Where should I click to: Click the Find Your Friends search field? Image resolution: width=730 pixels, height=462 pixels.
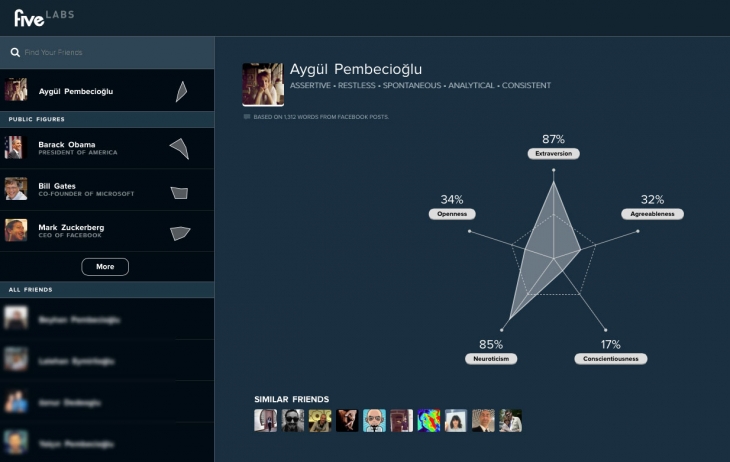click(110, 52)
